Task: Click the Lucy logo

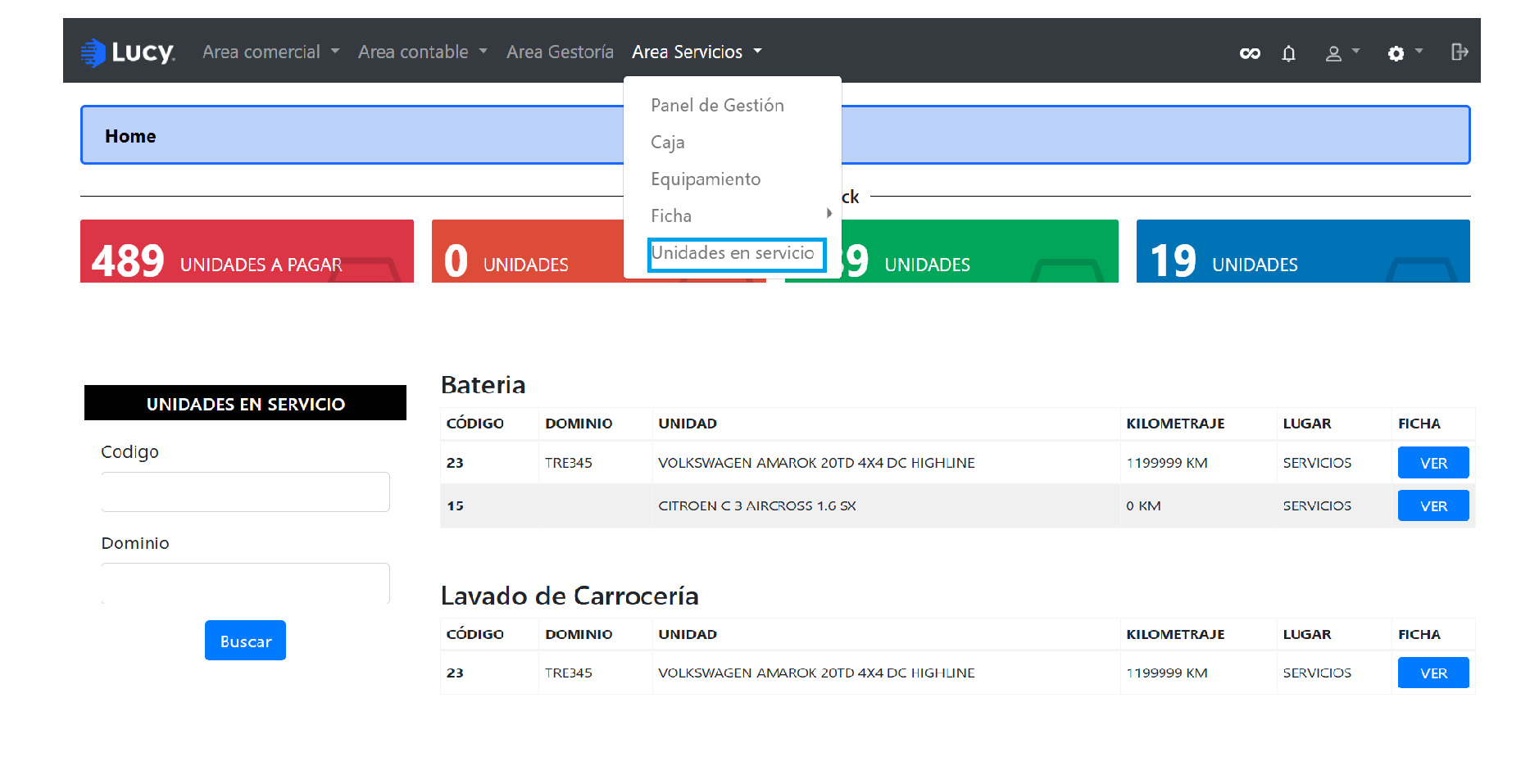Action: click(x=128, y=52)
